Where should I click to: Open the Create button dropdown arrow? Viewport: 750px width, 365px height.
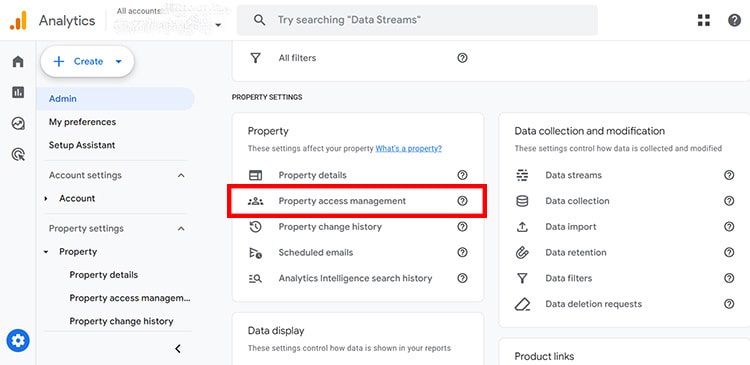click(x=119, y=62)
